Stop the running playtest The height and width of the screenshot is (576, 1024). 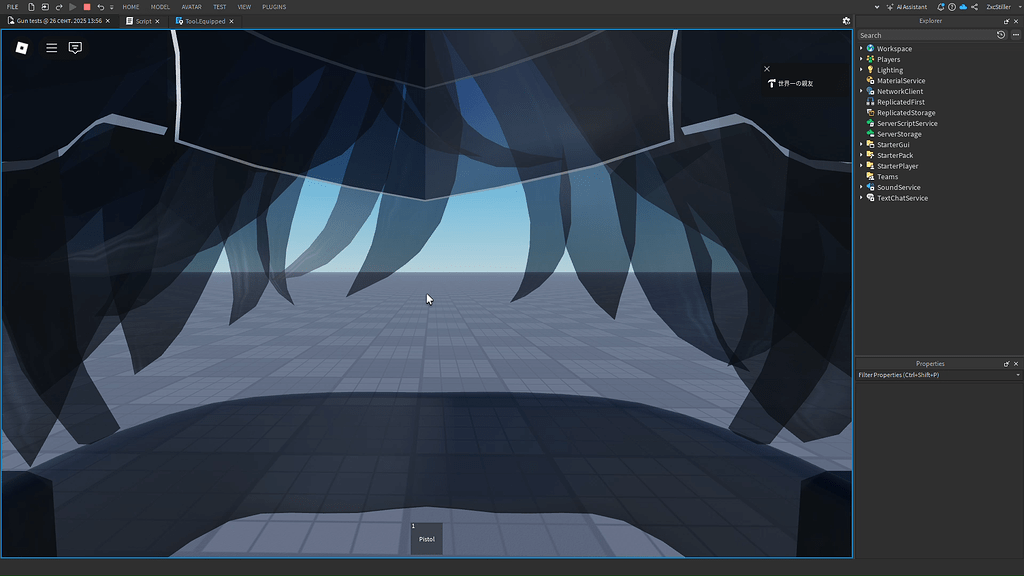coord(87,7)
